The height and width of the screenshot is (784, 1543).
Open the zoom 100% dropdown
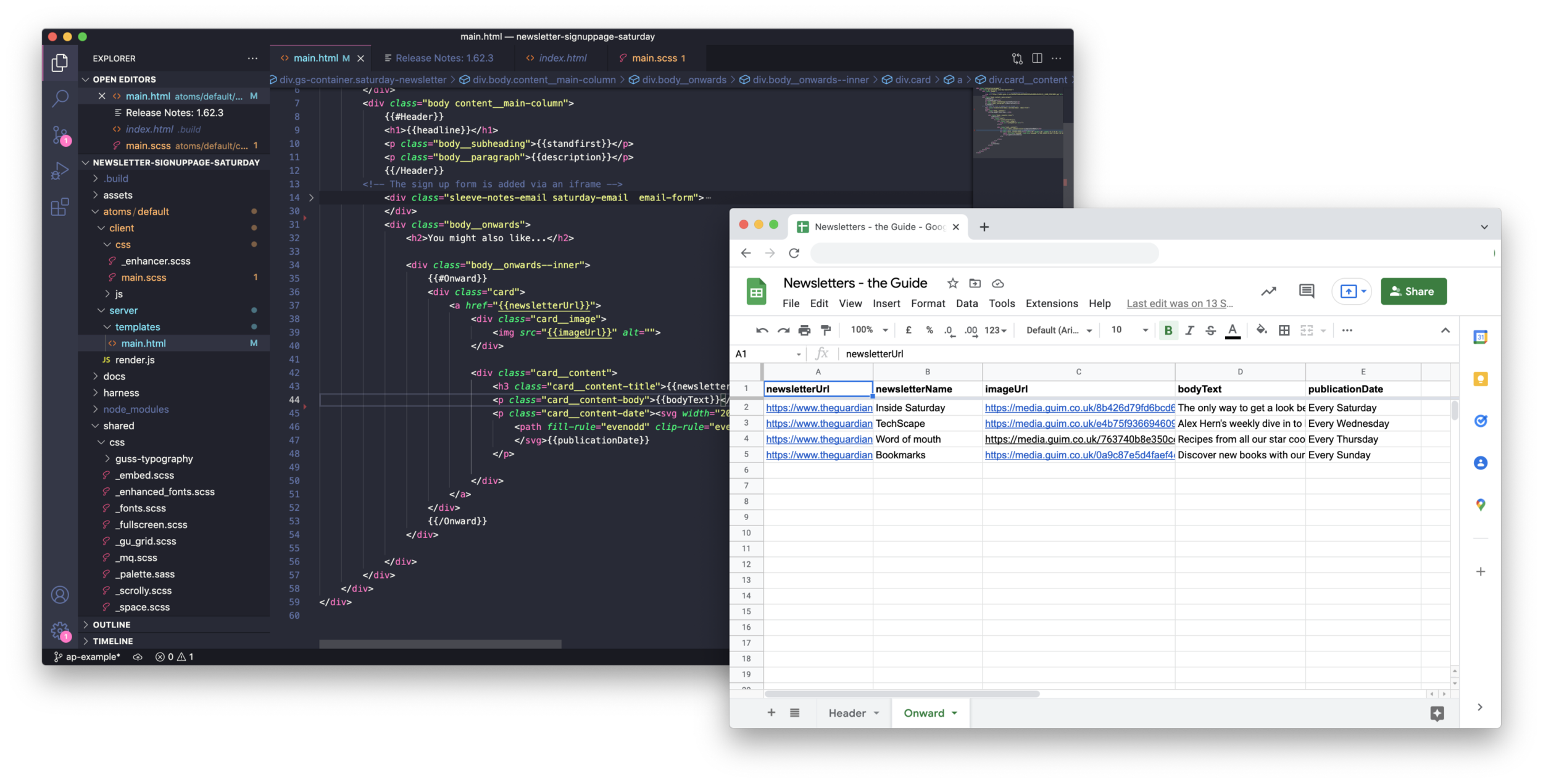point(869,330)
